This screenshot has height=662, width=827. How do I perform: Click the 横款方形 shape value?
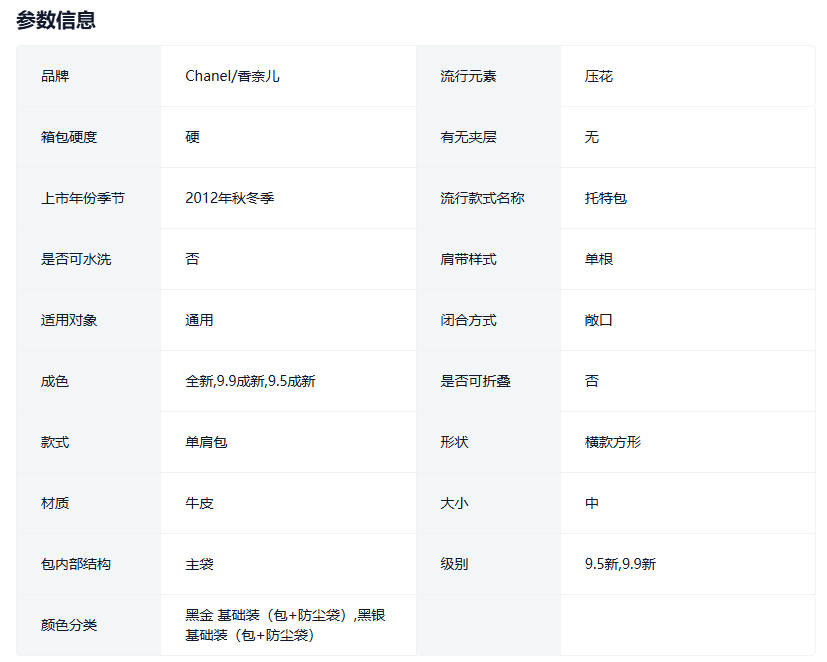[x=613, y=442]
